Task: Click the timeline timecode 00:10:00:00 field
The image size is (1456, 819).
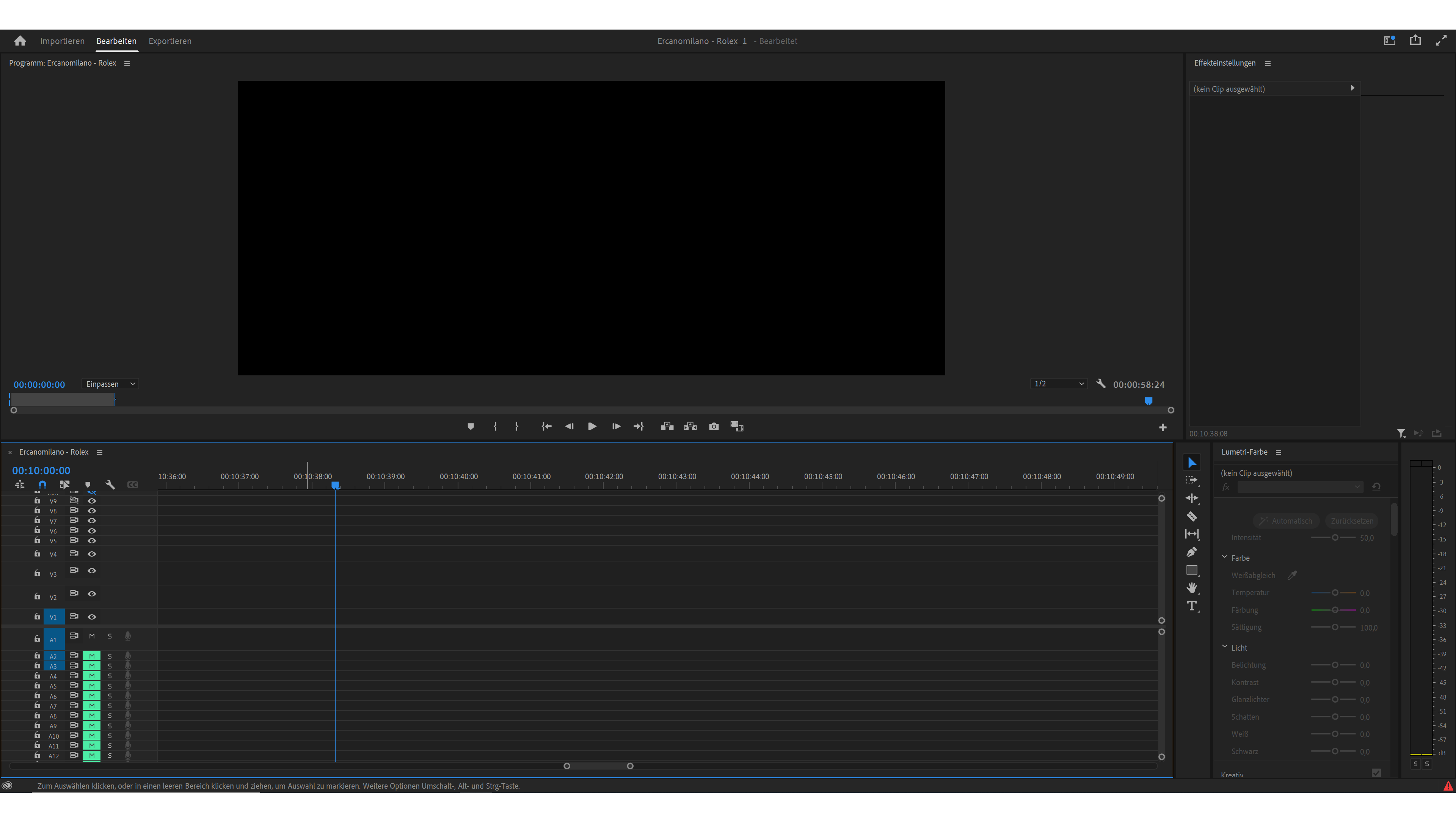Action: click(x=41, y=470)
